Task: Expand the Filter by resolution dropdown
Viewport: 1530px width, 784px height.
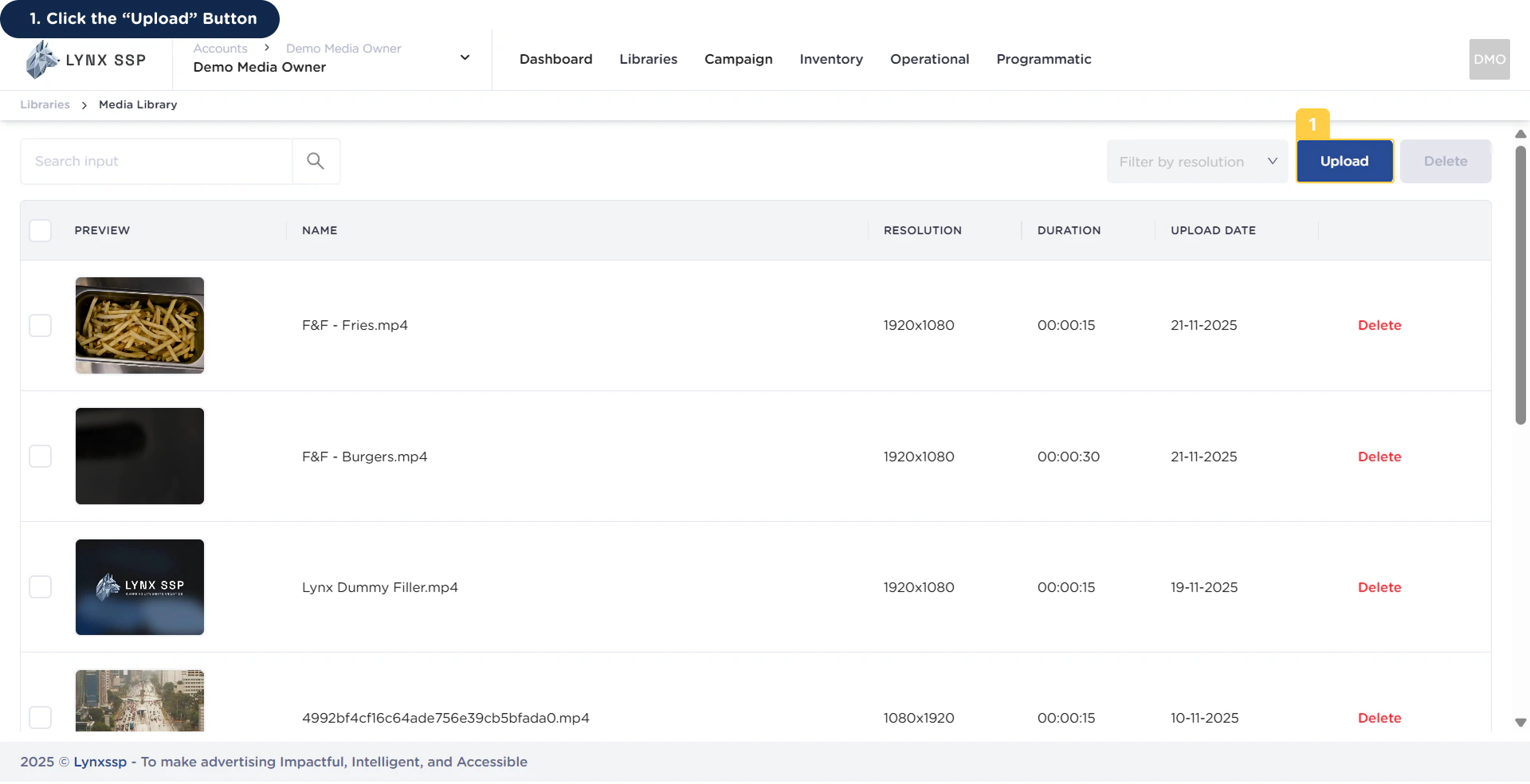Action: (x=1197, y=162)
